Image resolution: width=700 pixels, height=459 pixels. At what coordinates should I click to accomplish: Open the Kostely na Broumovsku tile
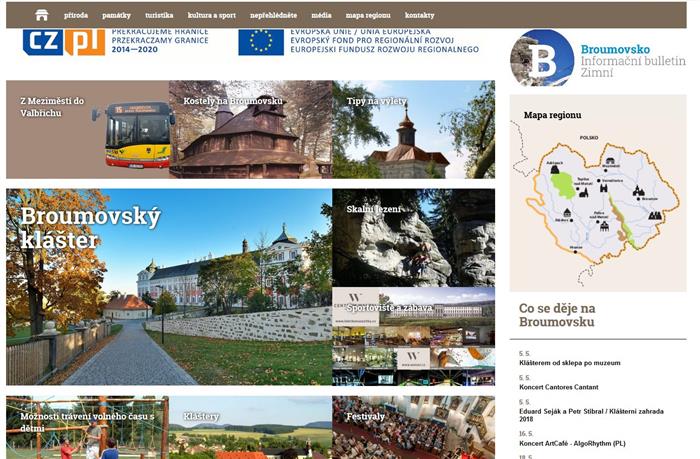tap(251, 129)
